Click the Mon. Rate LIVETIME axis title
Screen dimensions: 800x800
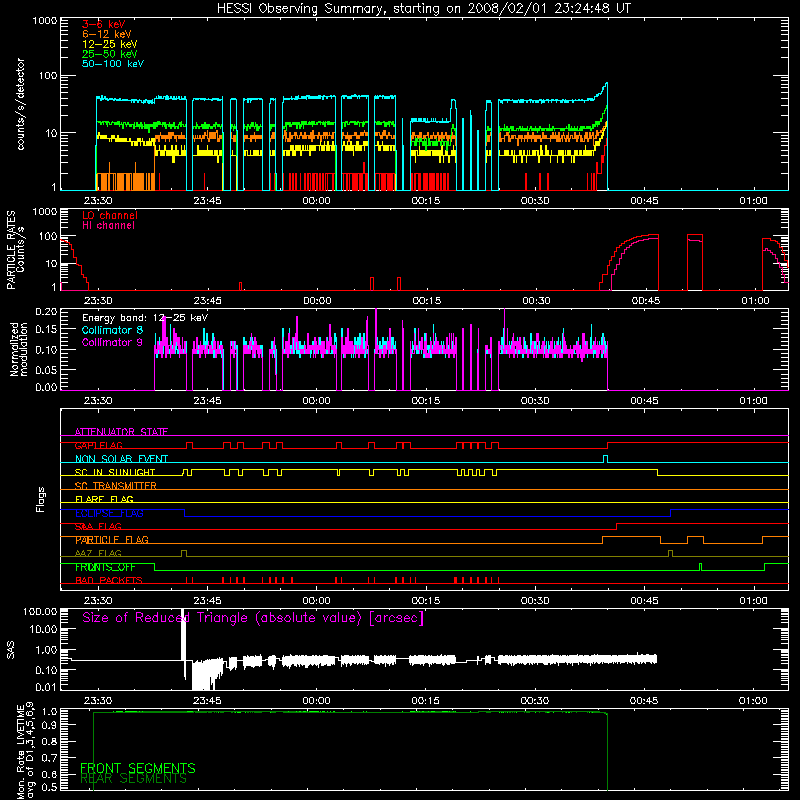tap(26, 751)
